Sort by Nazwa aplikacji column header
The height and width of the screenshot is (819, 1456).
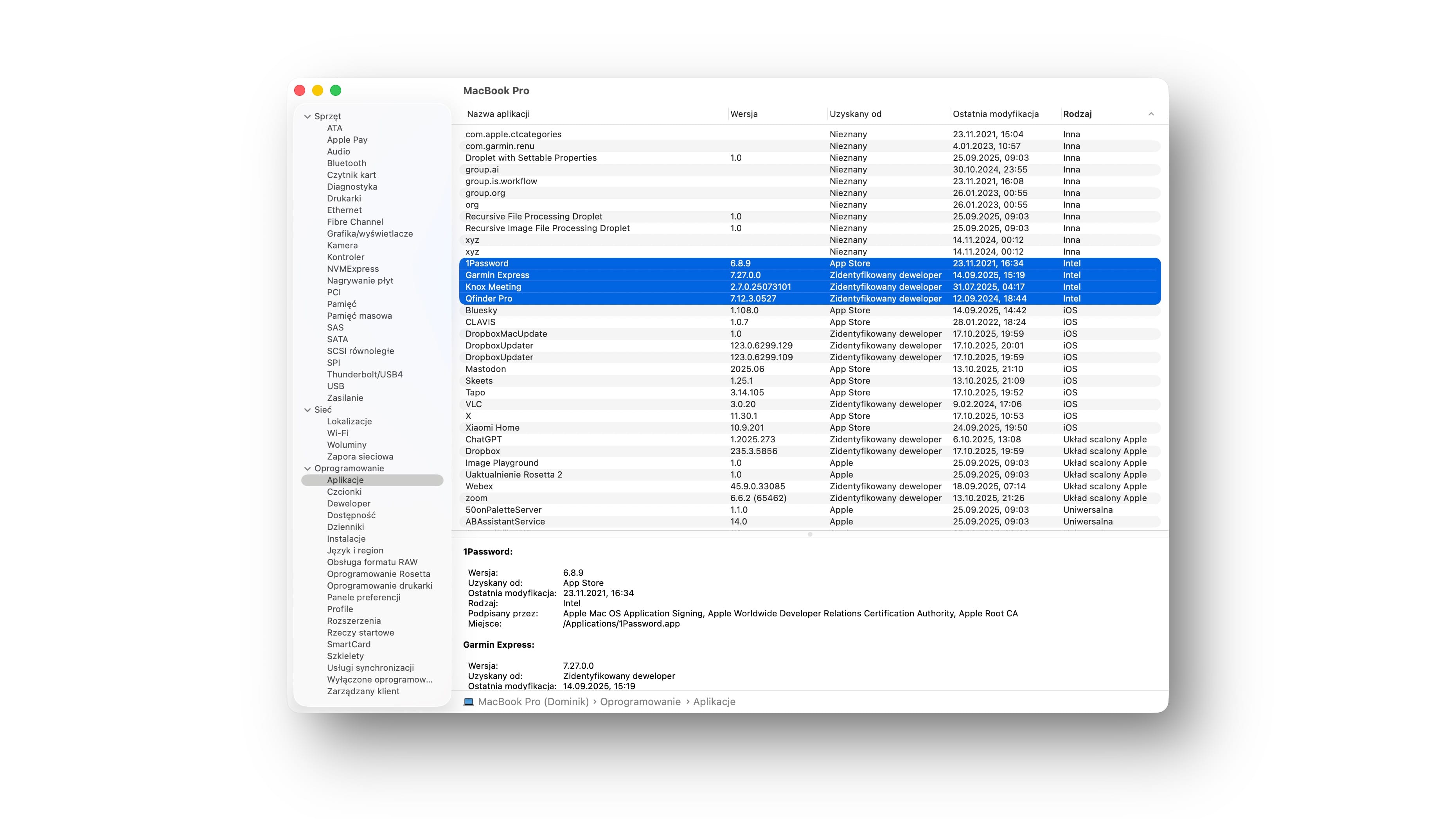click(498, 114)
